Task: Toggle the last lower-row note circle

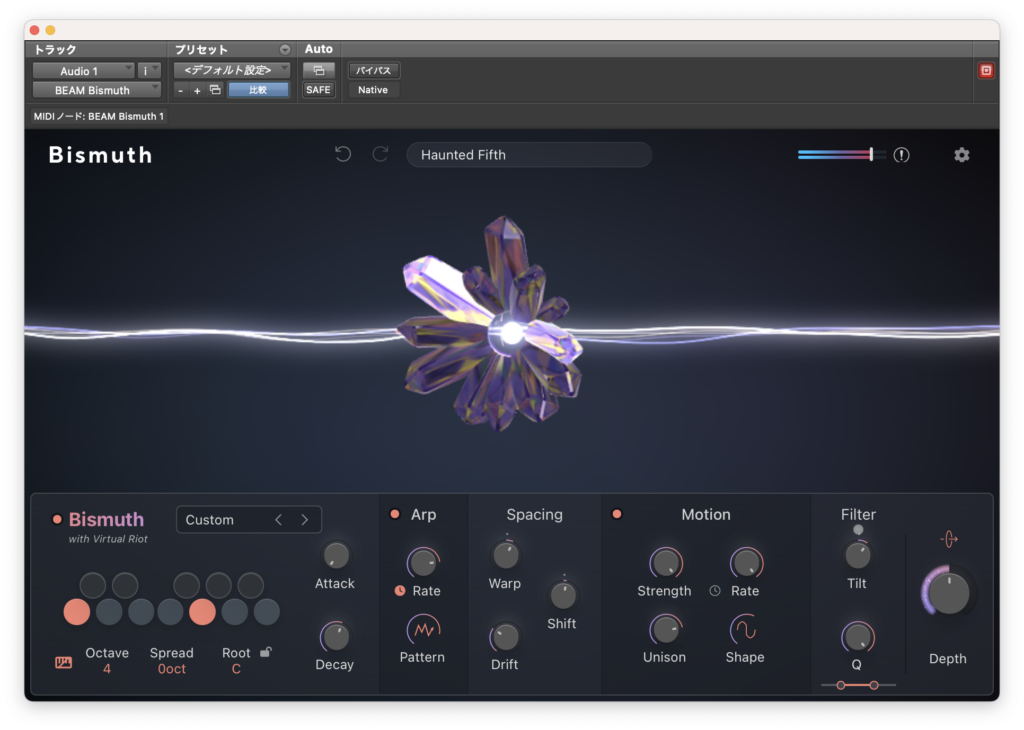Action: pyautogui.click(x=266, y=612)
